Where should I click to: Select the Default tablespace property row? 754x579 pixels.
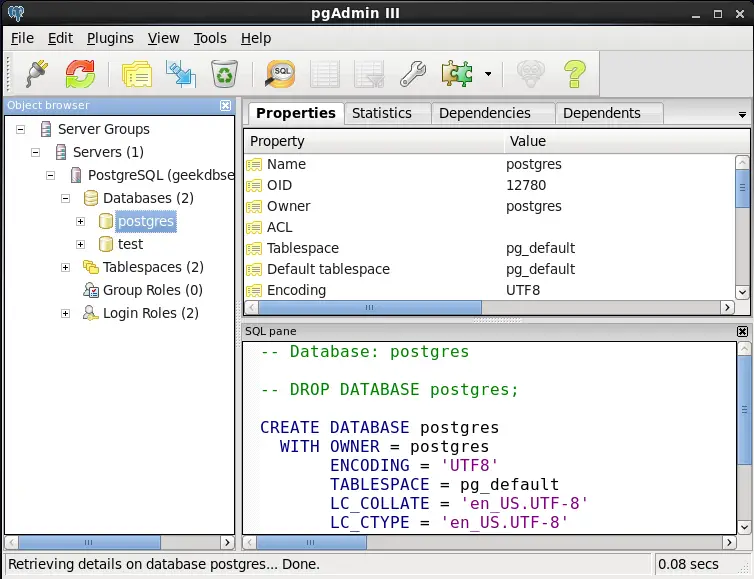(x=490, y=269)
